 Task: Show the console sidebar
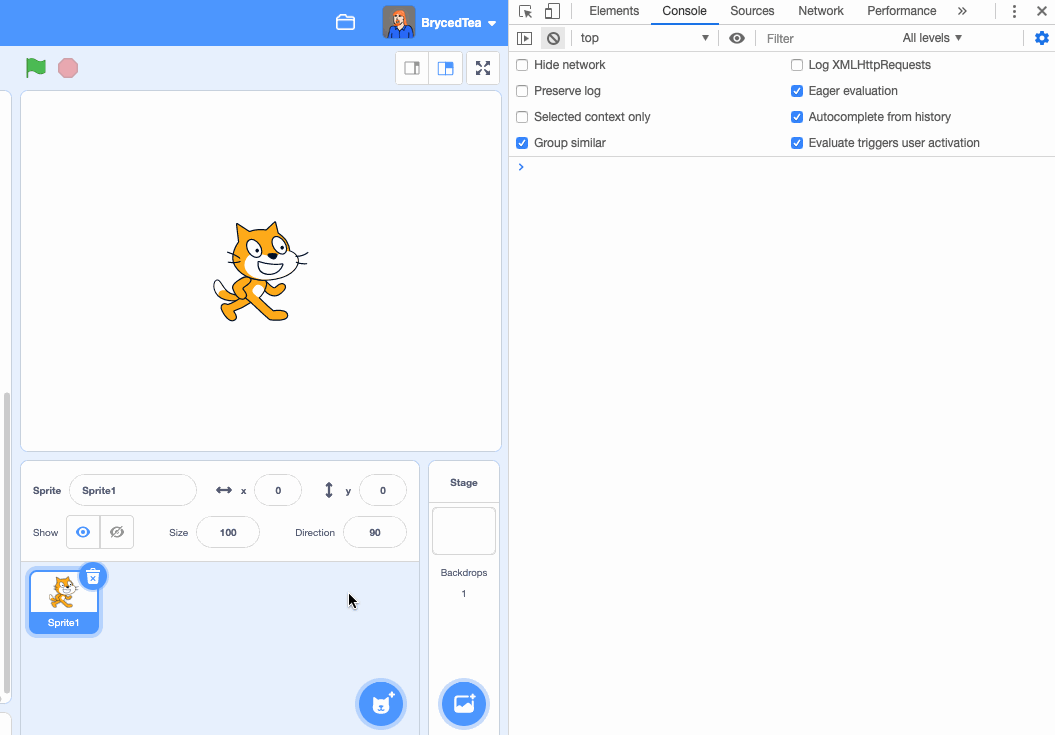tap(524, 38)
